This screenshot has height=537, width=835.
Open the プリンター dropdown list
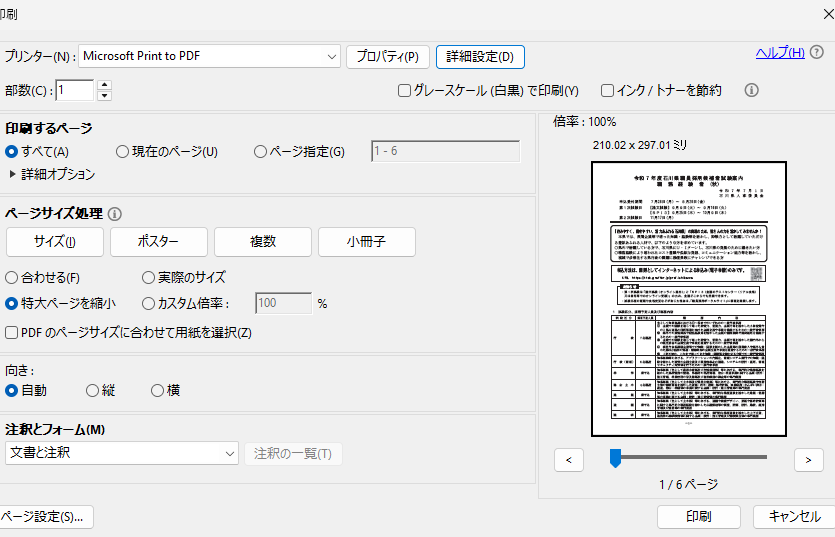332,57
